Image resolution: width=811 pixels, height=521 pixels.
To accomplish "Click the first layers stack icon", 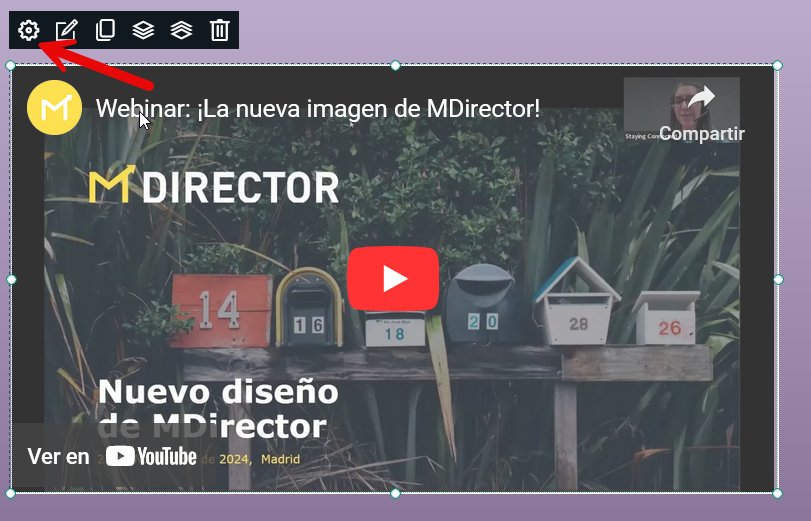I will tap(143, 30).
